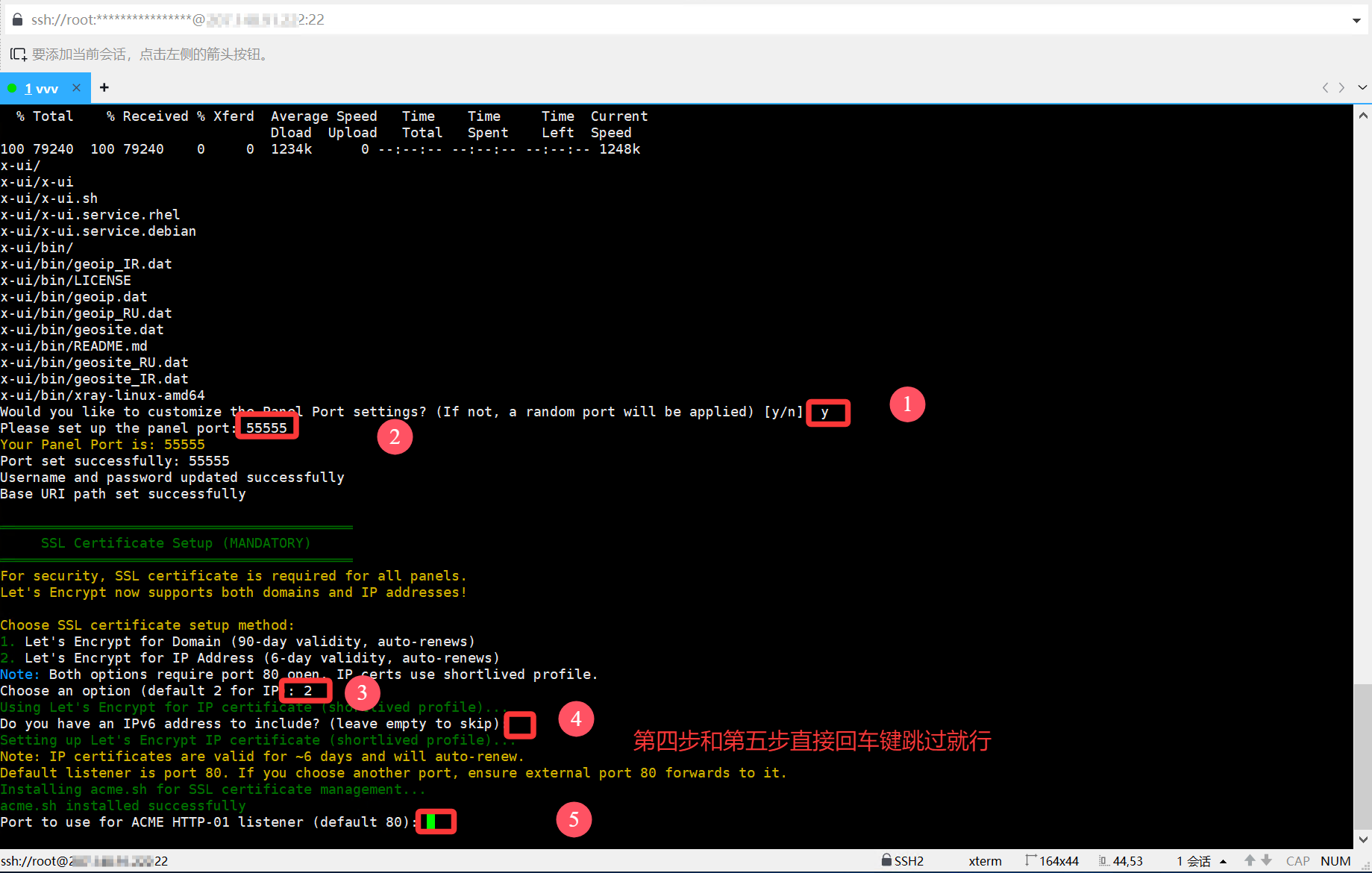Click the NUM lock indicator

(x=1335, y=861)
